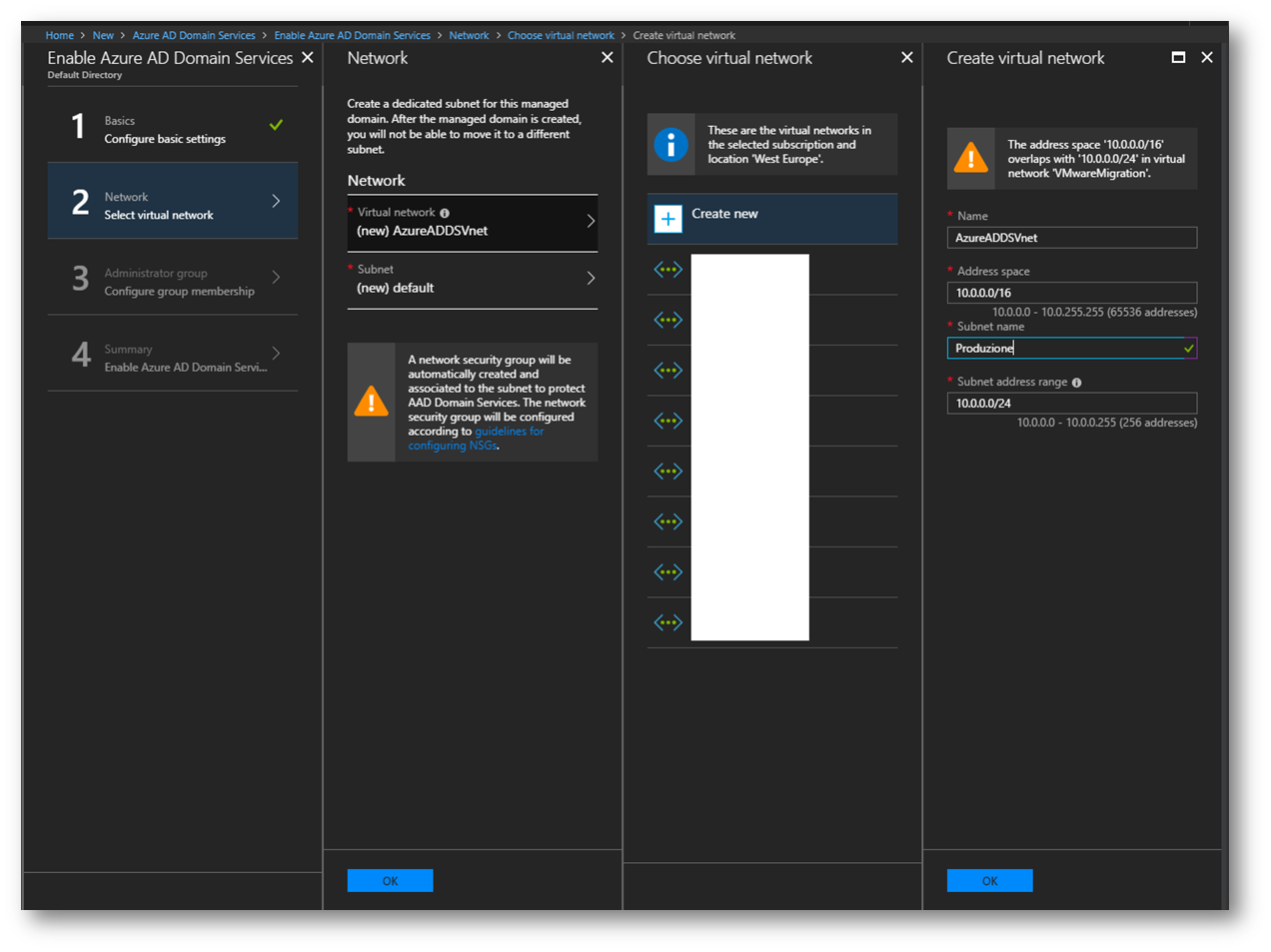Click the overlap warning icon in Create virtual network
Screen dimensions: 1271x952
click(971, 158)
